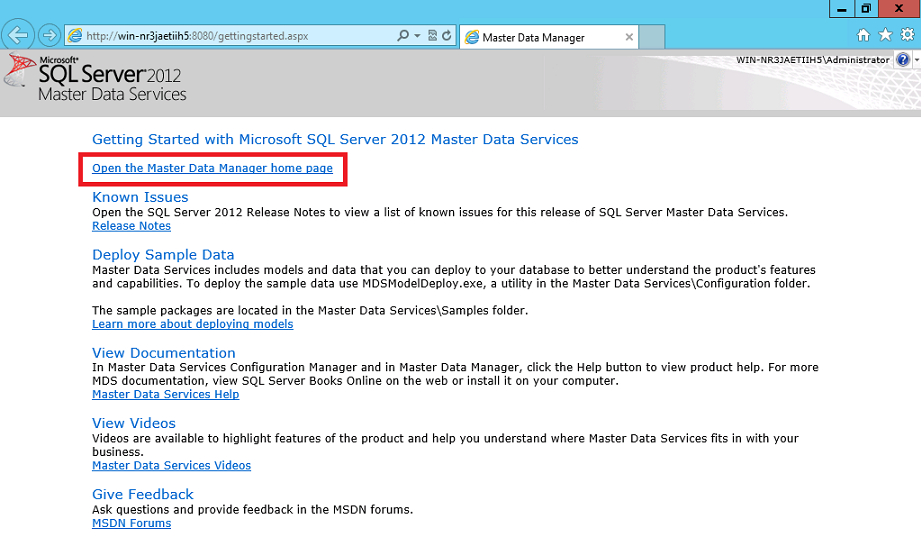Click the View Documentation heading

coord(163,353)
